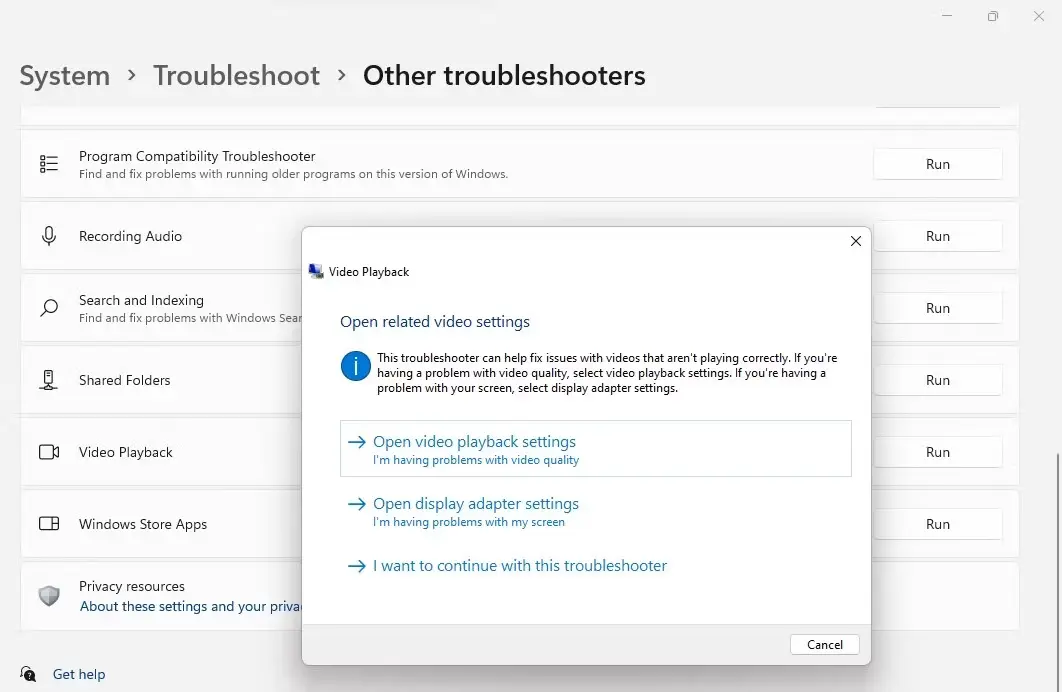Run the Search and Indexing troubleshooter
The image size is (1062, 692).
(x=937, y=308)
